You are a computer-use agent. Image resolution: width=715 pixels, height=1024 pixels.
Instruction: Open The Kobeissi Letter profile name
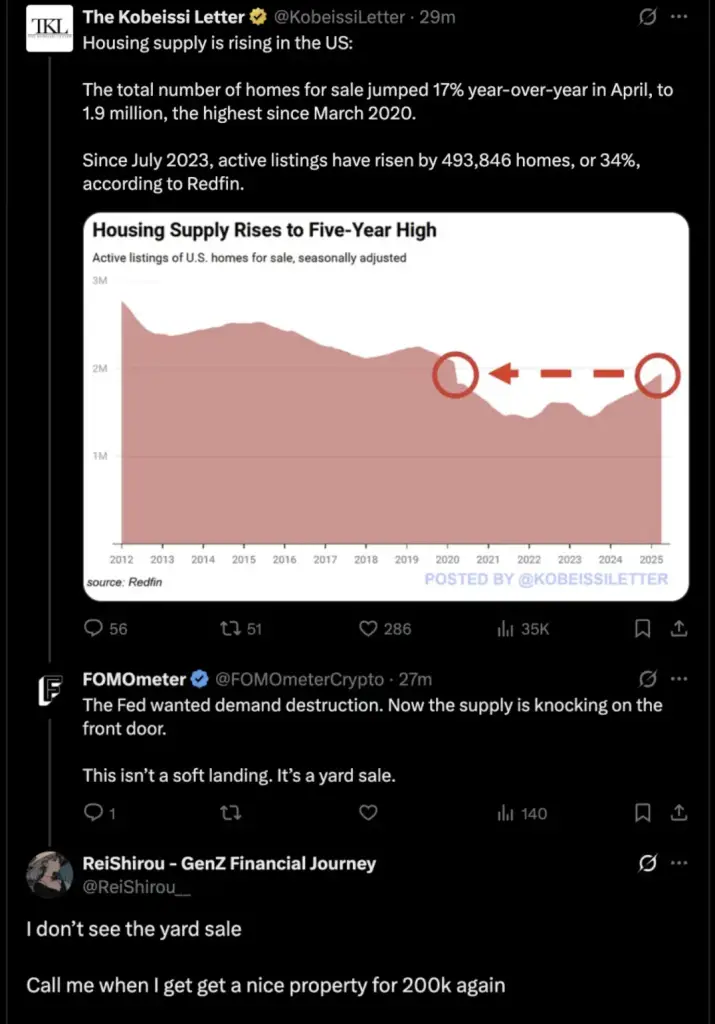point(163,17)
